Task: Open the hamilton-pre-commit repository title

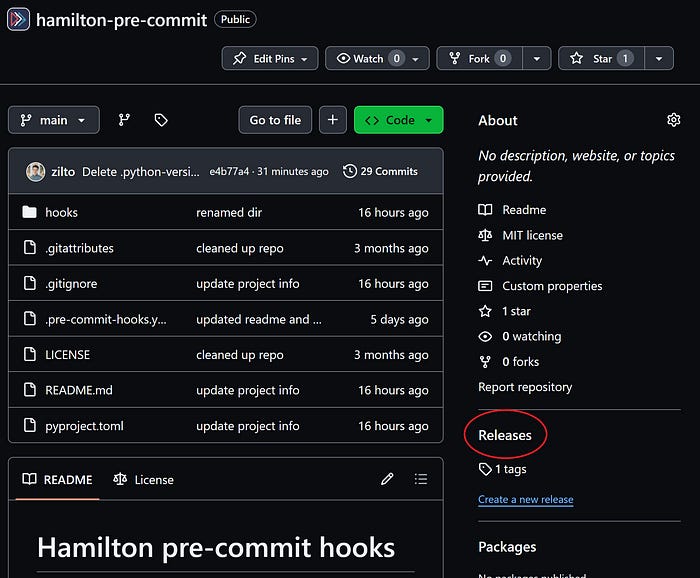Action: [121, 20]
